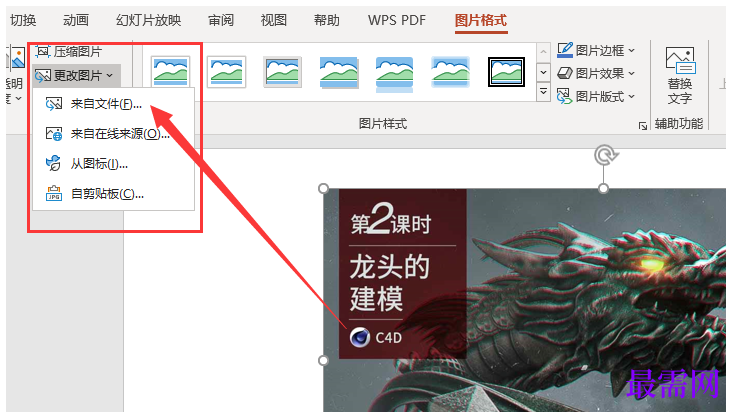
Task: Click the 图片边框 pencil icon
Action: (x=565, y=50)
